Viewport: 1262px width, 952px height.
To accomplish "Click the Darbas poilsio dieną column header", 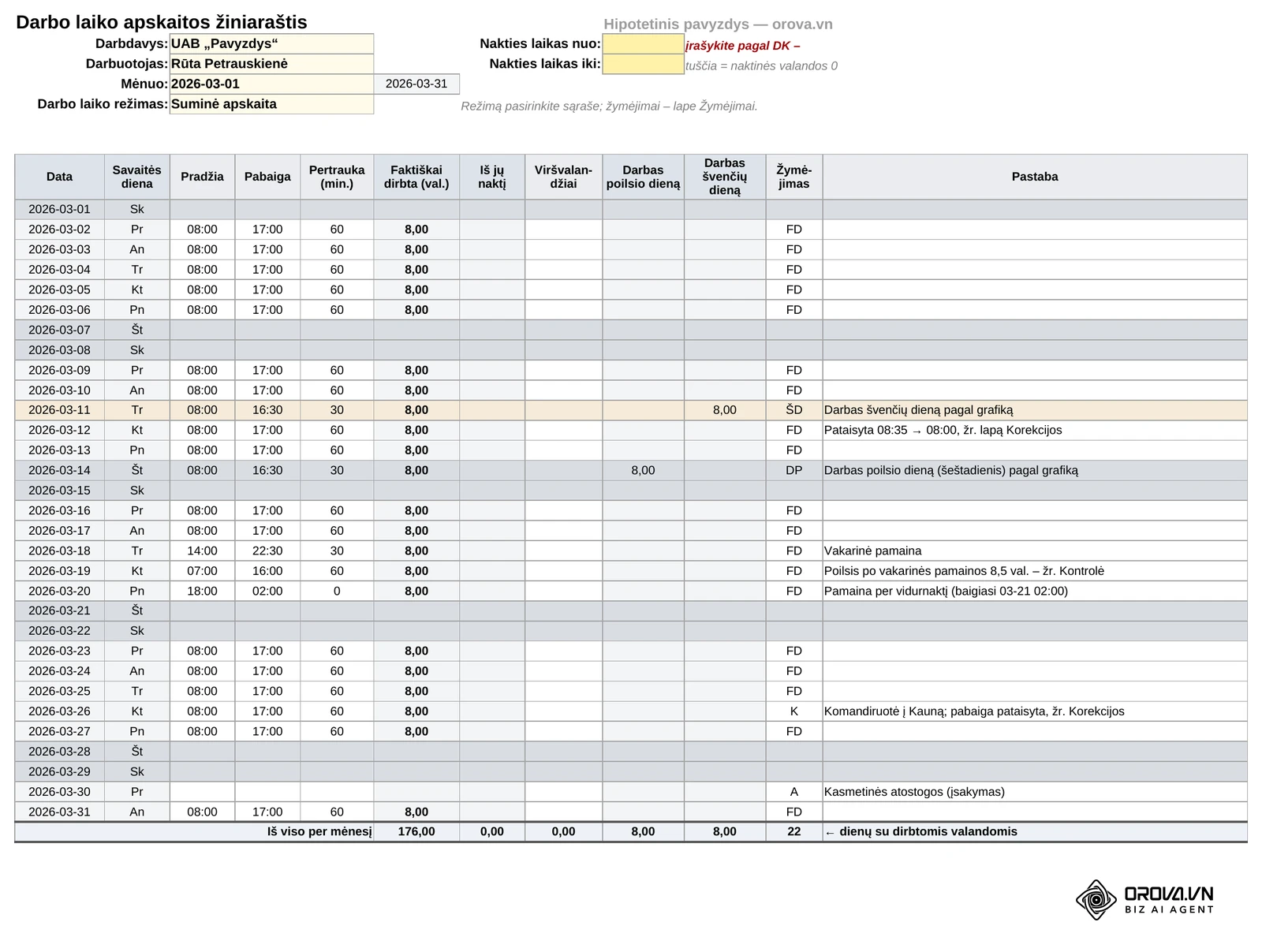I will [643, 177].
